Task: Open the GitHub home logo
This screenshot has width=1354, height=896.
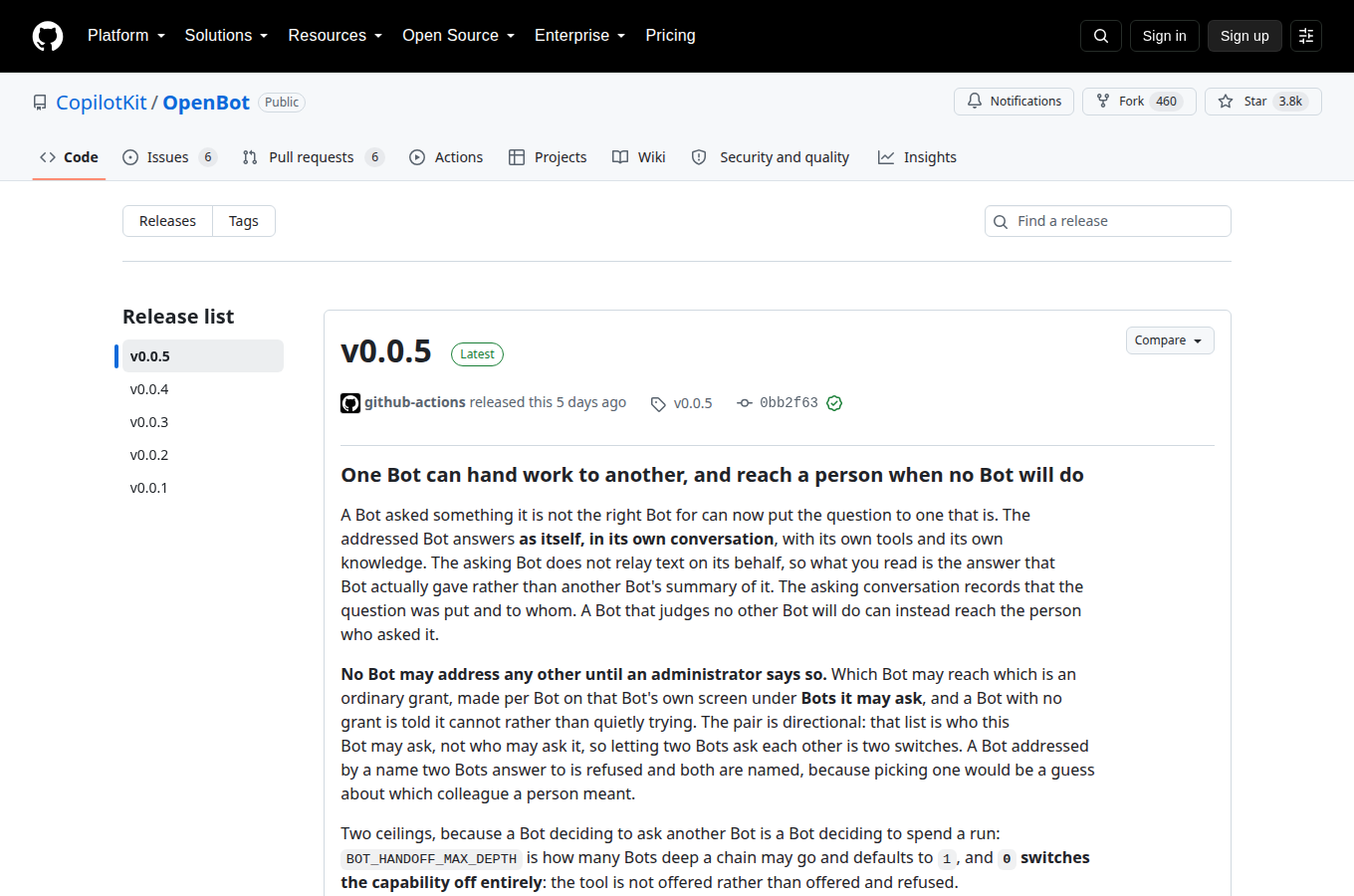Action: coord(48,36)
